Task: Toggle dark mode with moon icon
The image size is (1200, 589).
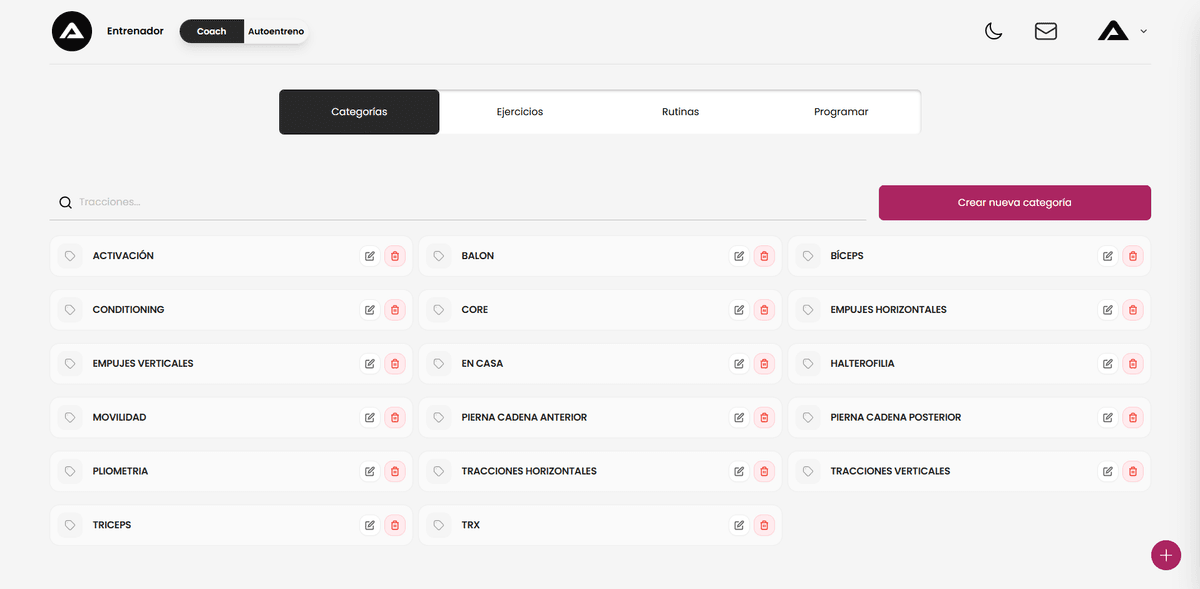Action: pos(993,31)
